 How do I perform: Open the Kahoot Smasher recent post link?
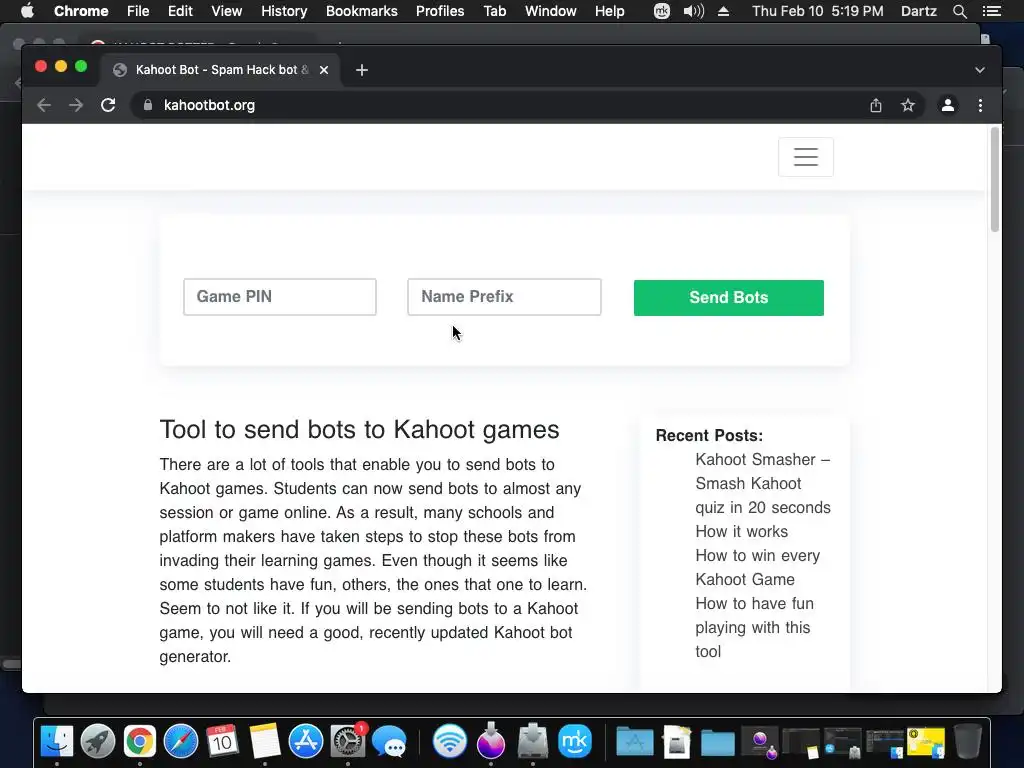click(763, 483)
